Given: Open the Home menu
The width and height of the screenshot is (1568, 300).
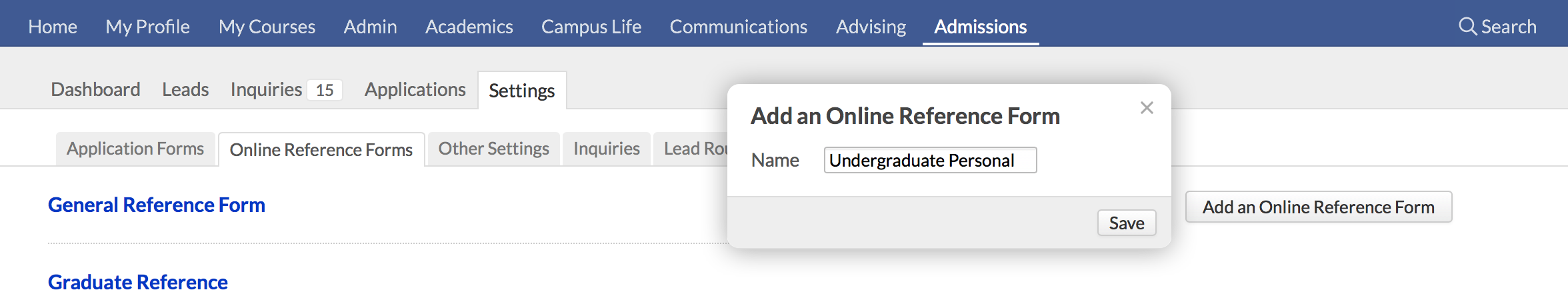Looking at the screenshot, I should point(53,27).
